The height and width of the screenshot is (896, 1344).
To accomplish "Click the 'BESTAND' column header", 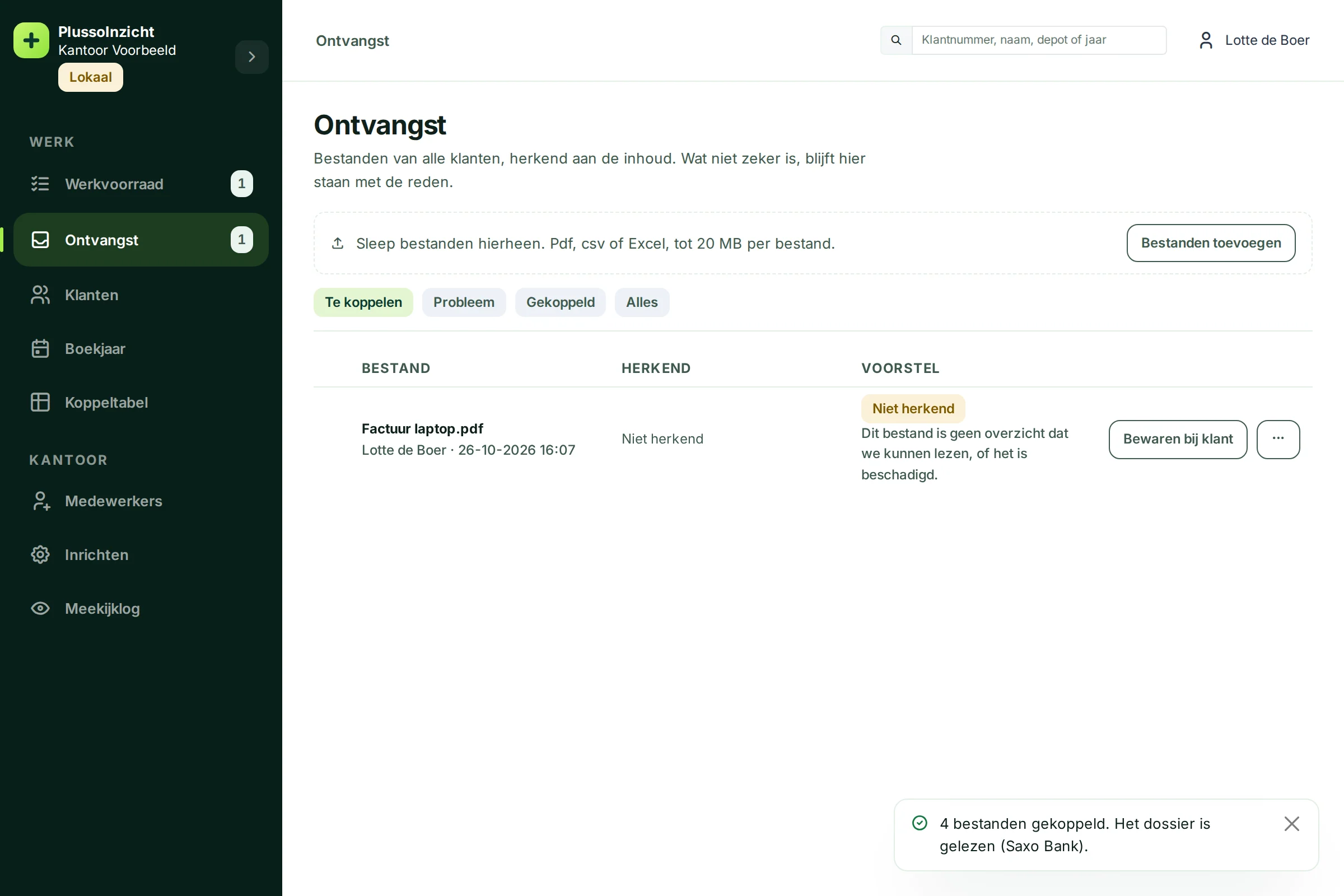I will click(396, 368).
